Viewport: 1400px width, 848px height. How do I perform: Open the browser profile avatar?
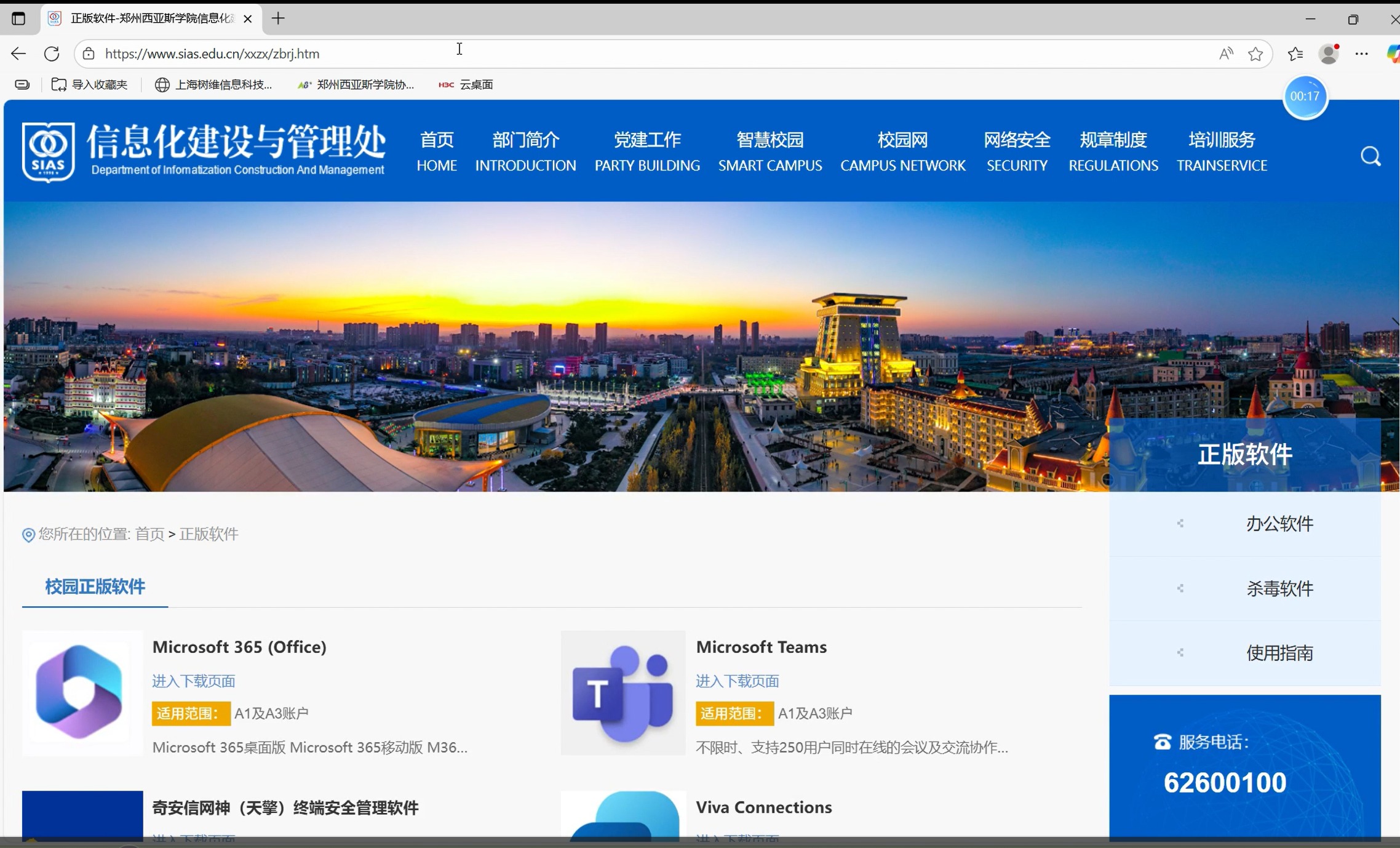tap(1329, 54)
